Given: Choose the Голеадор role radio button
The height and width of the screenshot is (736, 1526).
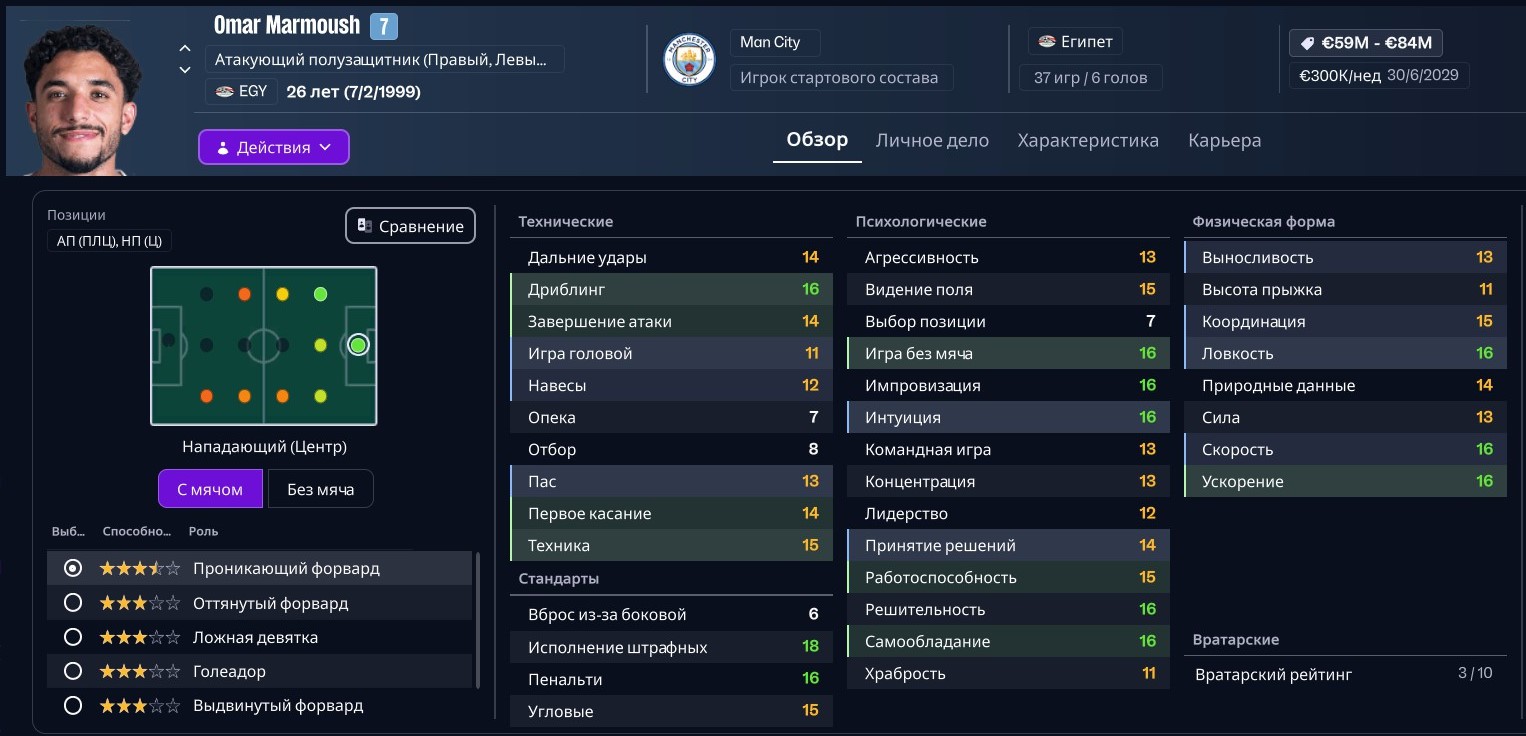Looking at the screenshot, I should [x=72, y=671].
